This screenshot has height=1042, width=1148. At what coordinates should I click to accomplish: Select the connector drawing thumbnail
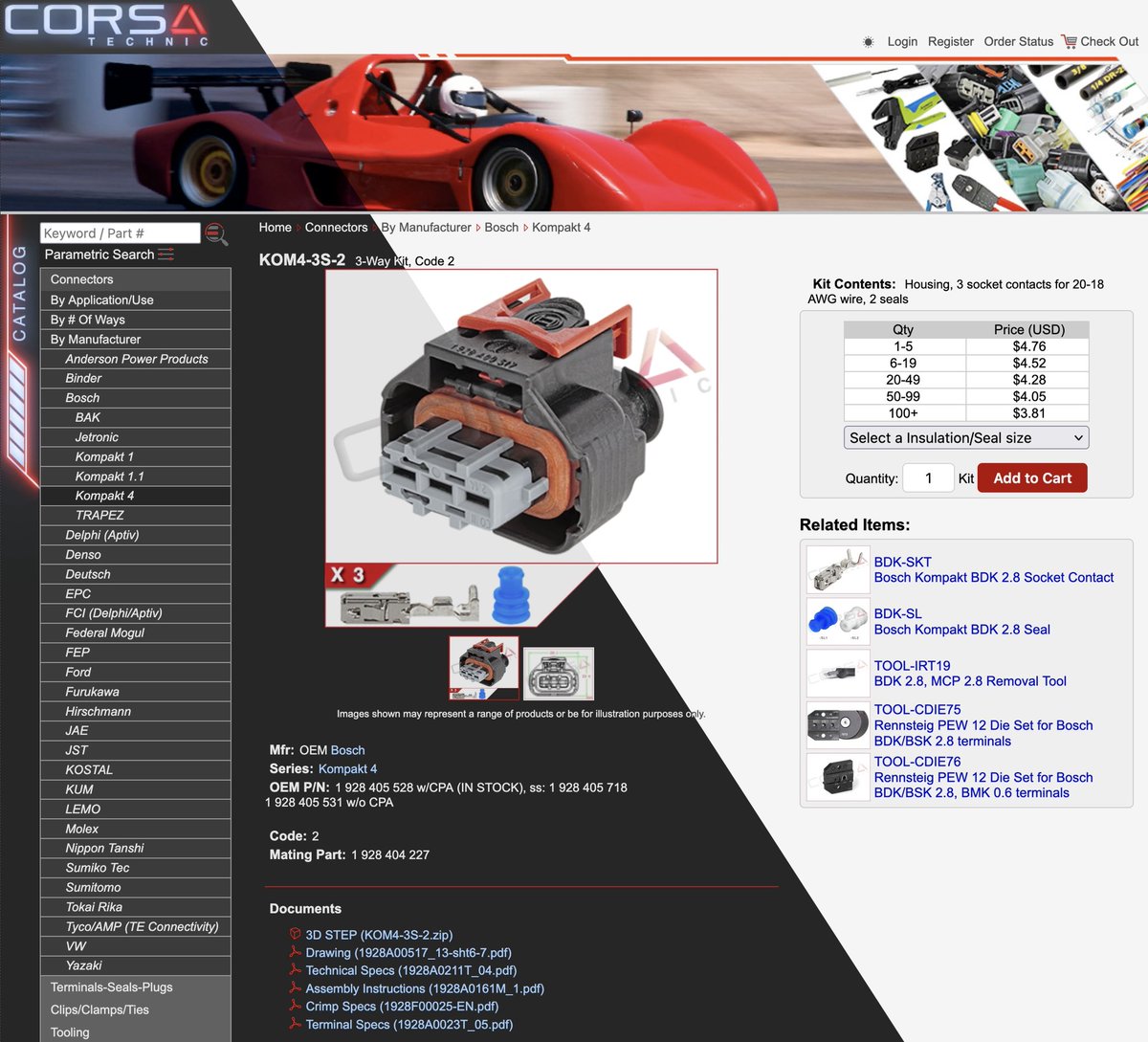559,673
